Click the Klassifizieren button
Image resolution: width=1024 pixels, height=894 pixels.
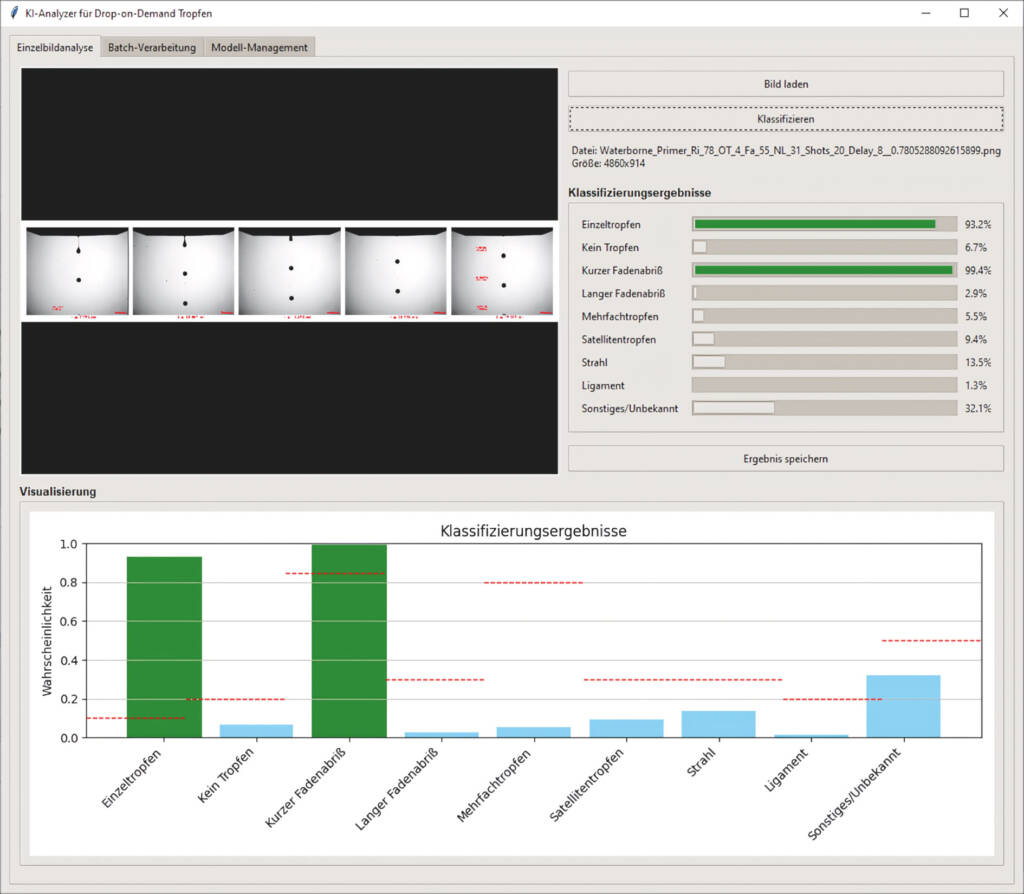[x=786, y=119]
